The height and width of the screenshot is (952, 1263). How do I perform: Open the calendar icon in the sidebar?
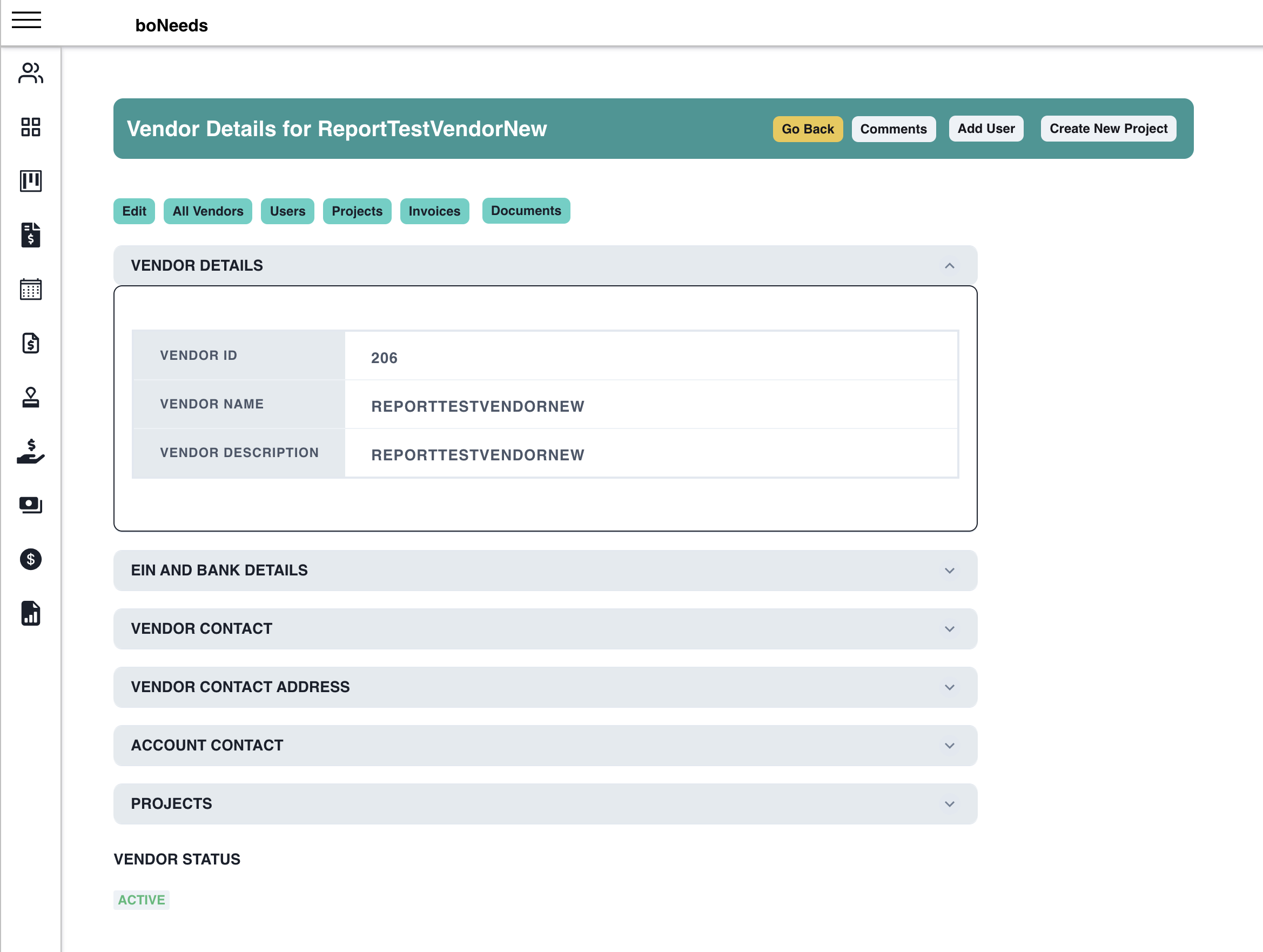[x=31, y=289]
